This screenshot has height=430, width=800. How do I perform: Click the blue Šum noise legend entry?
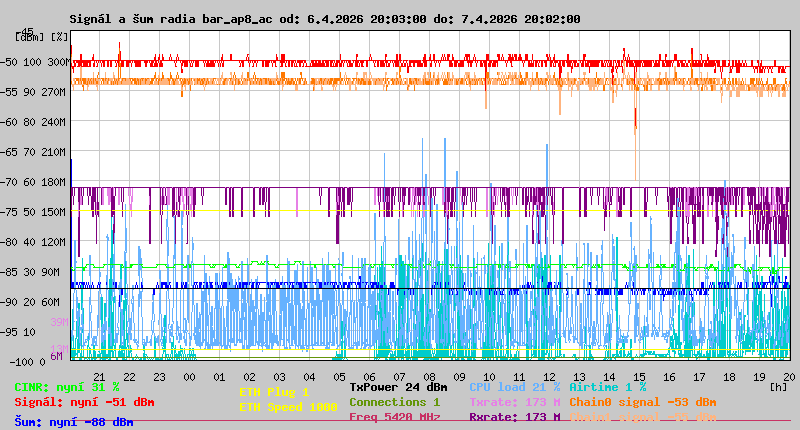74,422
